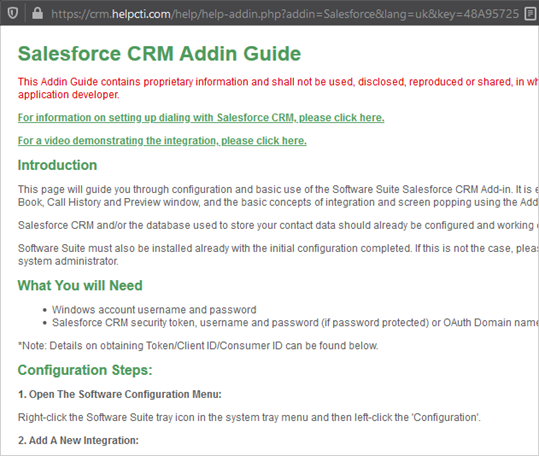Click the shield tracking protection icon
This screenshot has width=539, height=456.
click(x=12, y=13)
